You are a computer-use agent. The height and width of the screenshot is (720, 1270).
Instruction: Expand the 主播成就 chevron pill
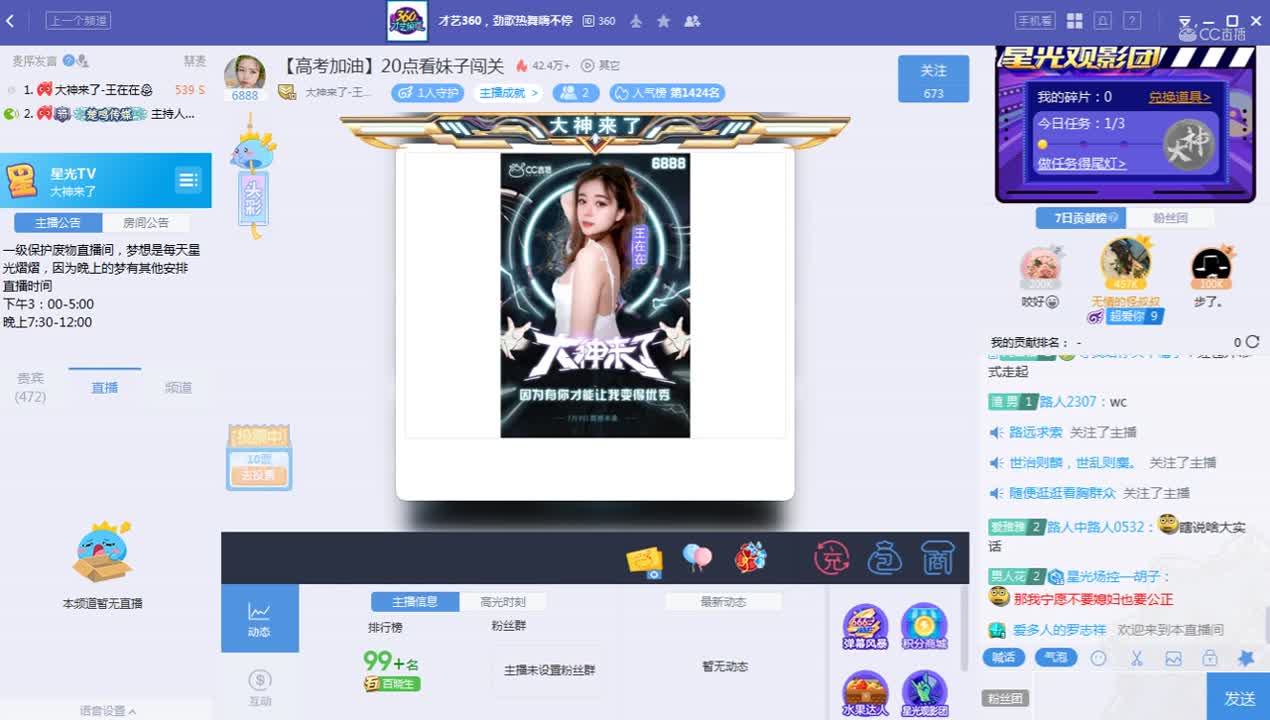click(509, 93)
